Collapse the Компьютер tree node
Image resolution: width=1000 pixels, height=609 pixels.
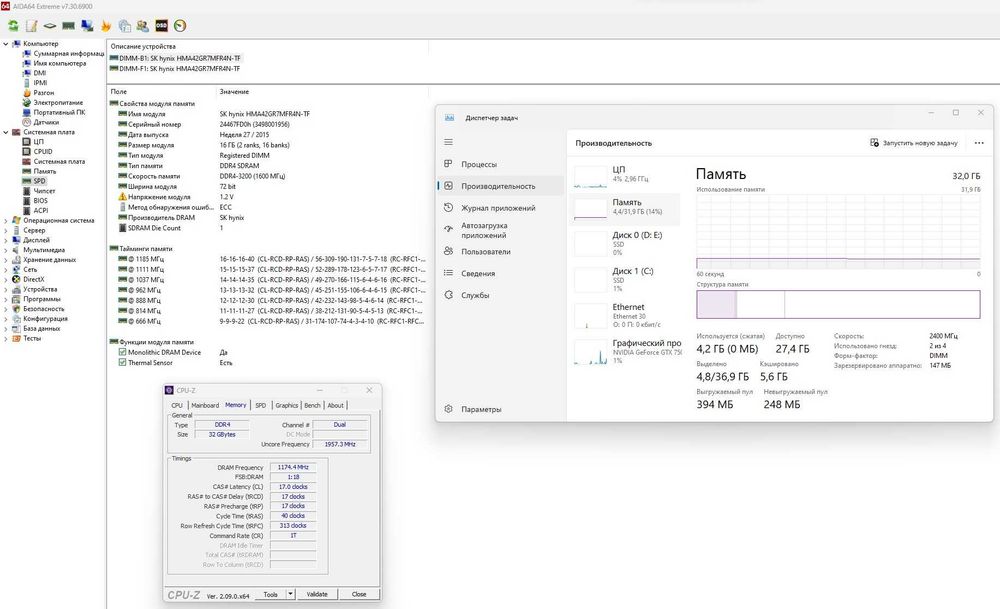click(6, 44)
